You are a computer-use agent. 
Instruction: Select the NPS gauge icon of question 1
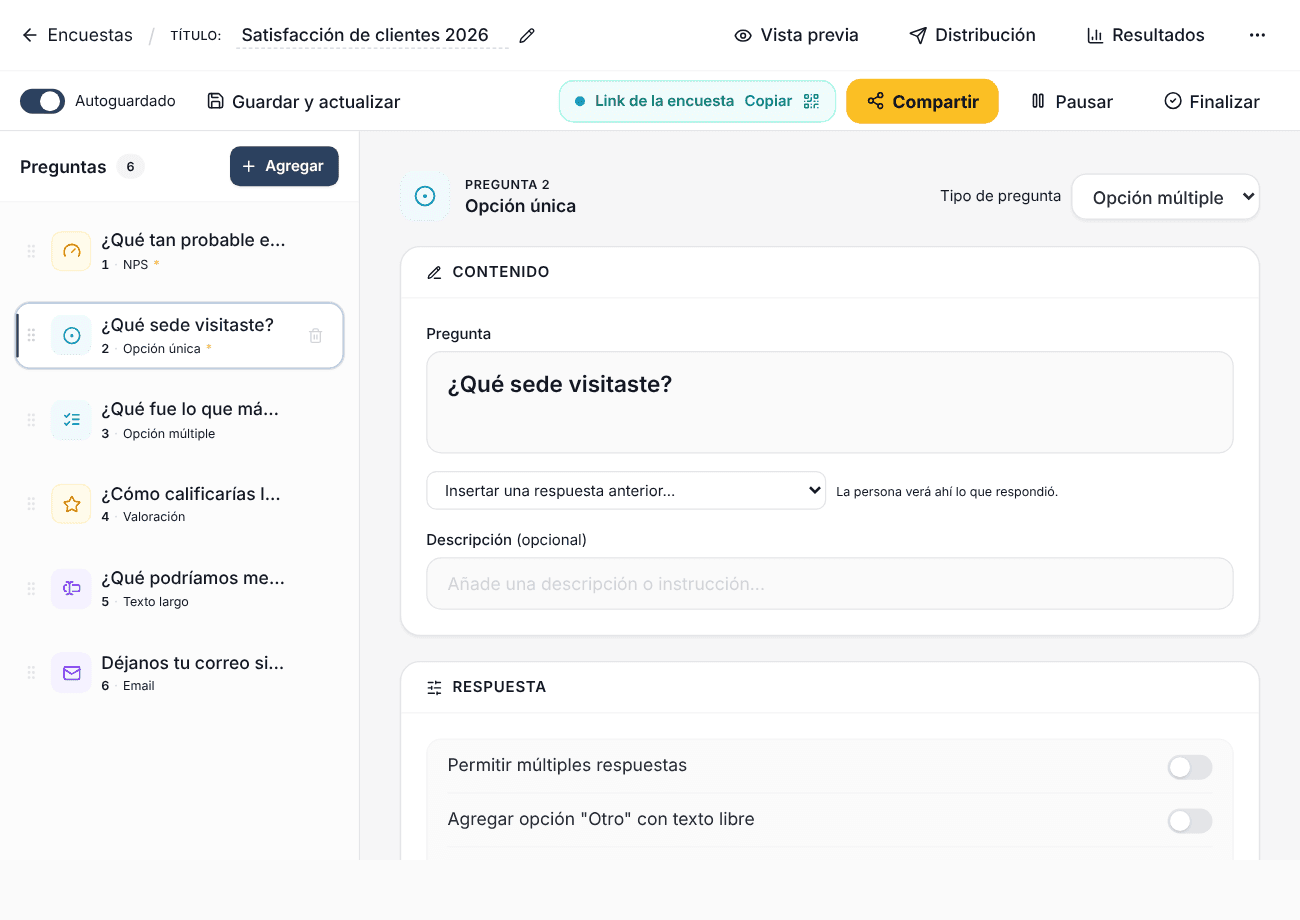point(71,251)
